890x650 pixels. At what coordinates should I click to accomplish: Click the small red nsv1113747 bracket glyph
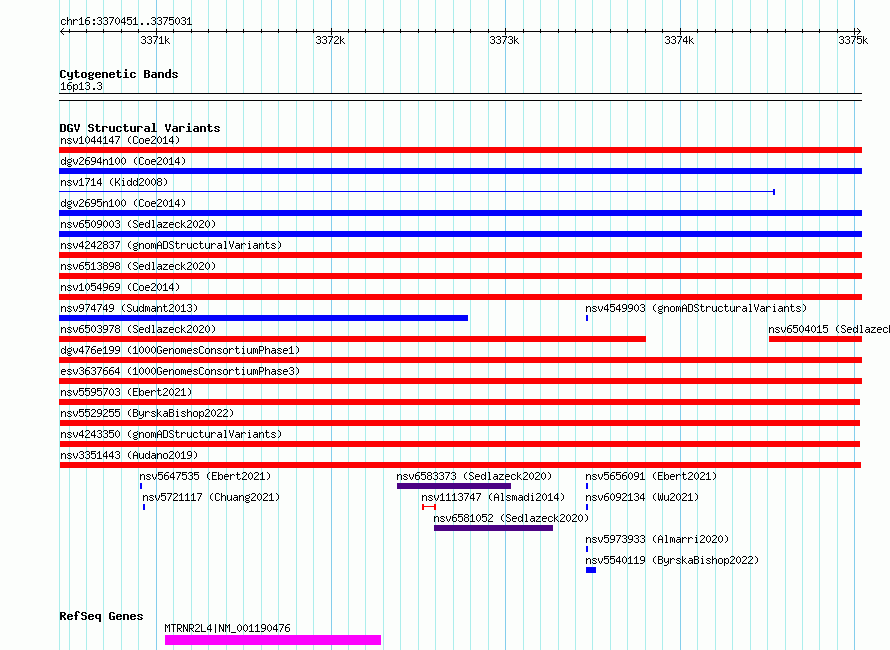tap(429, 507)
